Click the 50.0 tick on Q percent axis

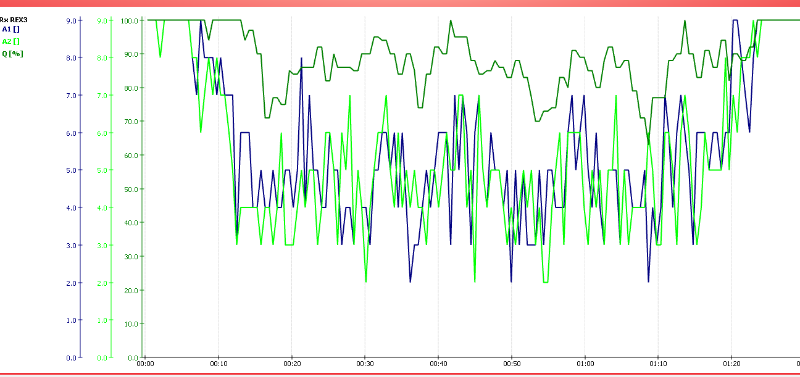tap(130, 189)
